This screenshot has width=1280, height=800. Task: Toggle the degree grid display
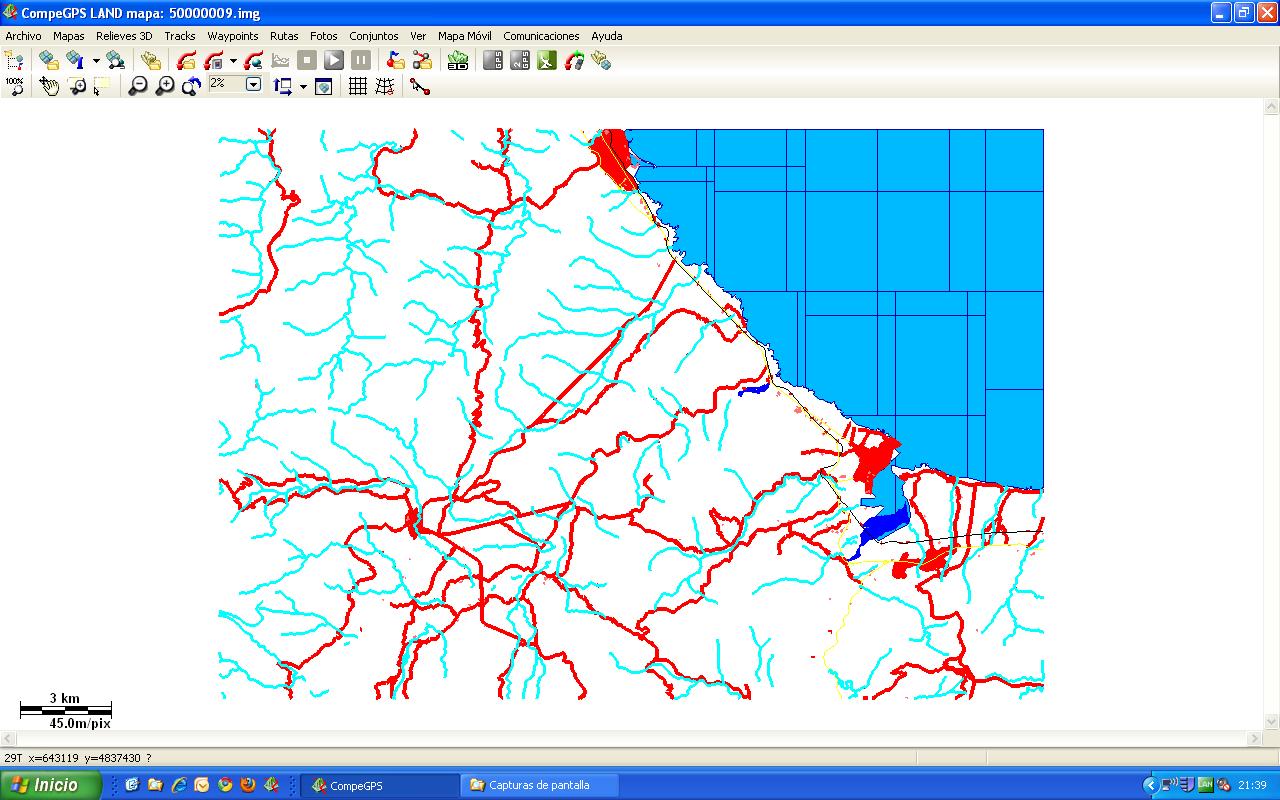(383, 86)
